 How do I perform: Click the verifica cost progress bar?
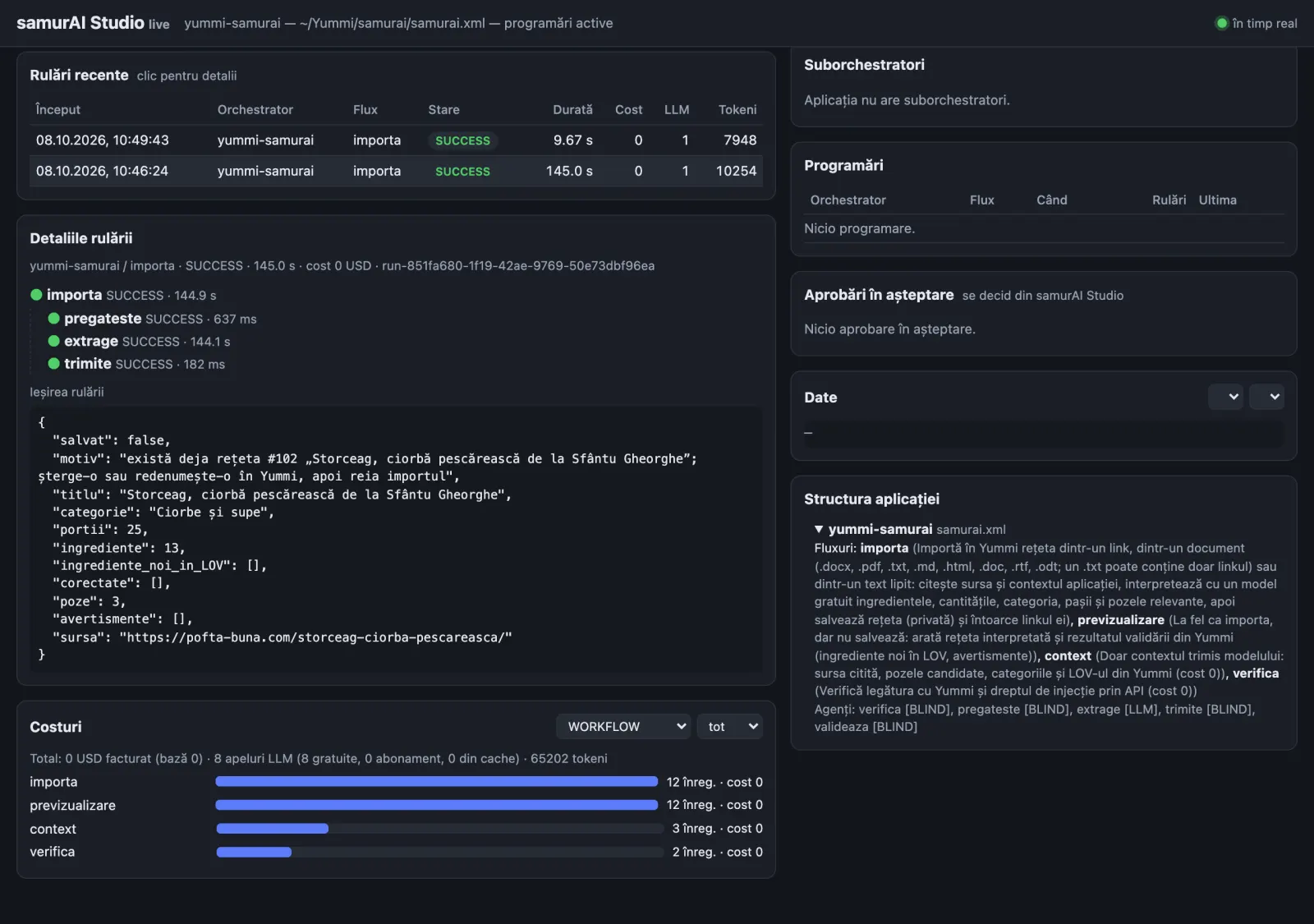tap(439, 852)
